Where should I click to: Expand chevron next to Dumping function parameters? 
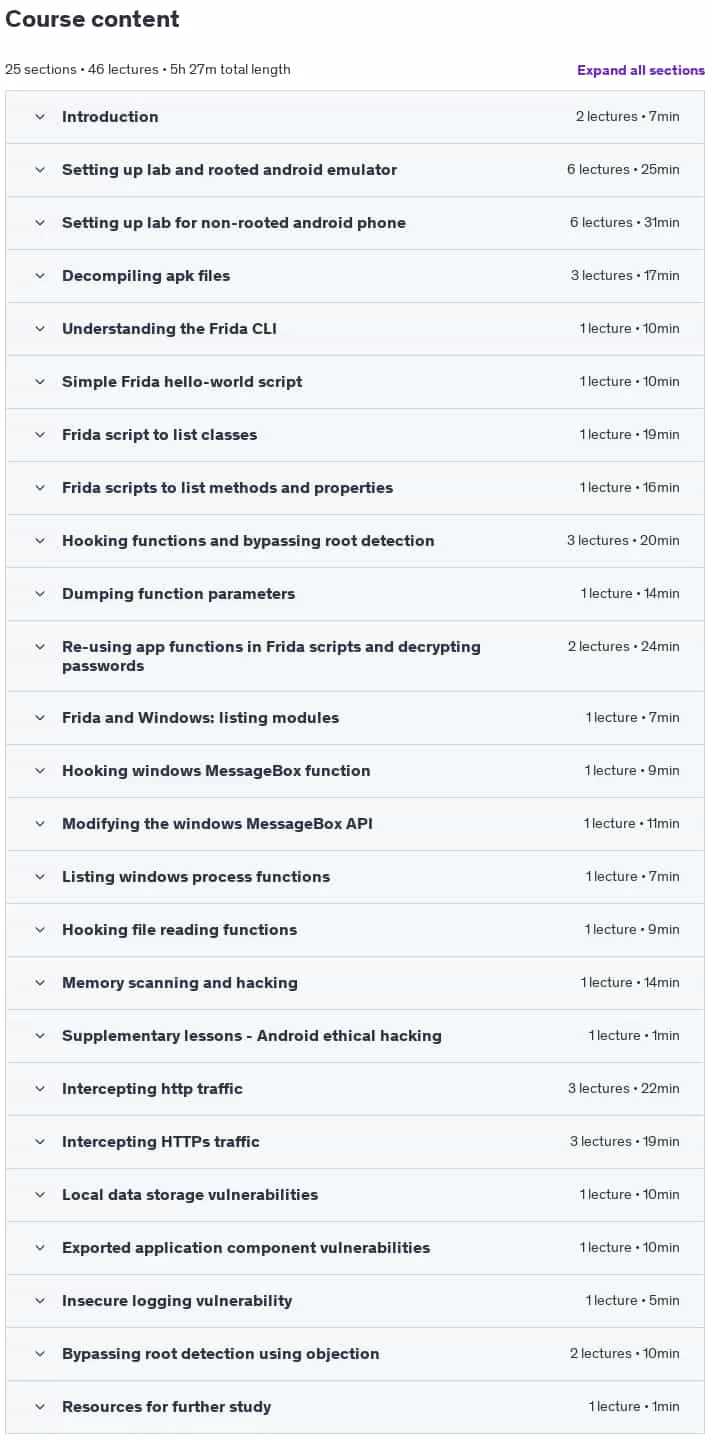point(40,594)
